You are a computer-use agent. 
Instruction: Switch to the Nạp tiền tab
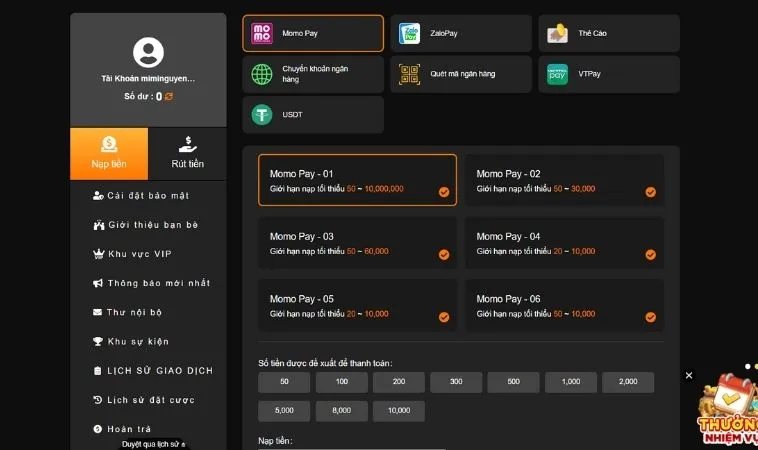coord(109,154)
